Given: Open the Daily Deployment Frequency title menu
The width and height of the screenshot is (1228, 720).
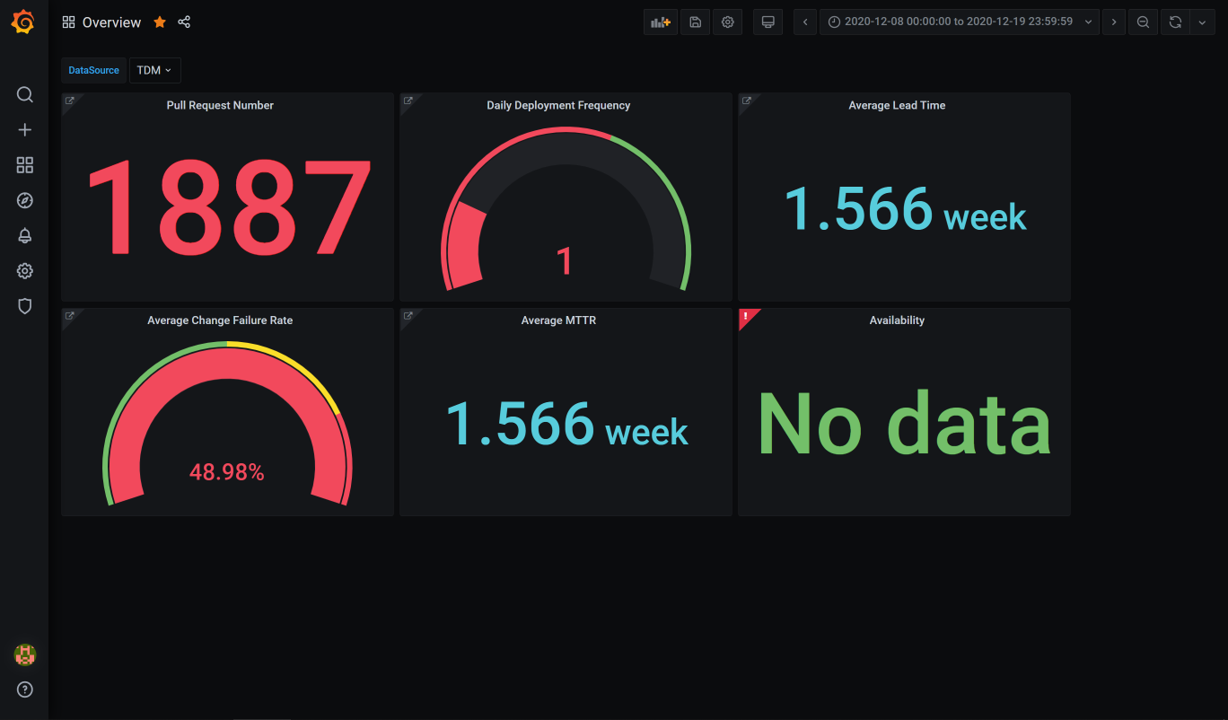Looking at the screenshot, I should coord(558,105).
